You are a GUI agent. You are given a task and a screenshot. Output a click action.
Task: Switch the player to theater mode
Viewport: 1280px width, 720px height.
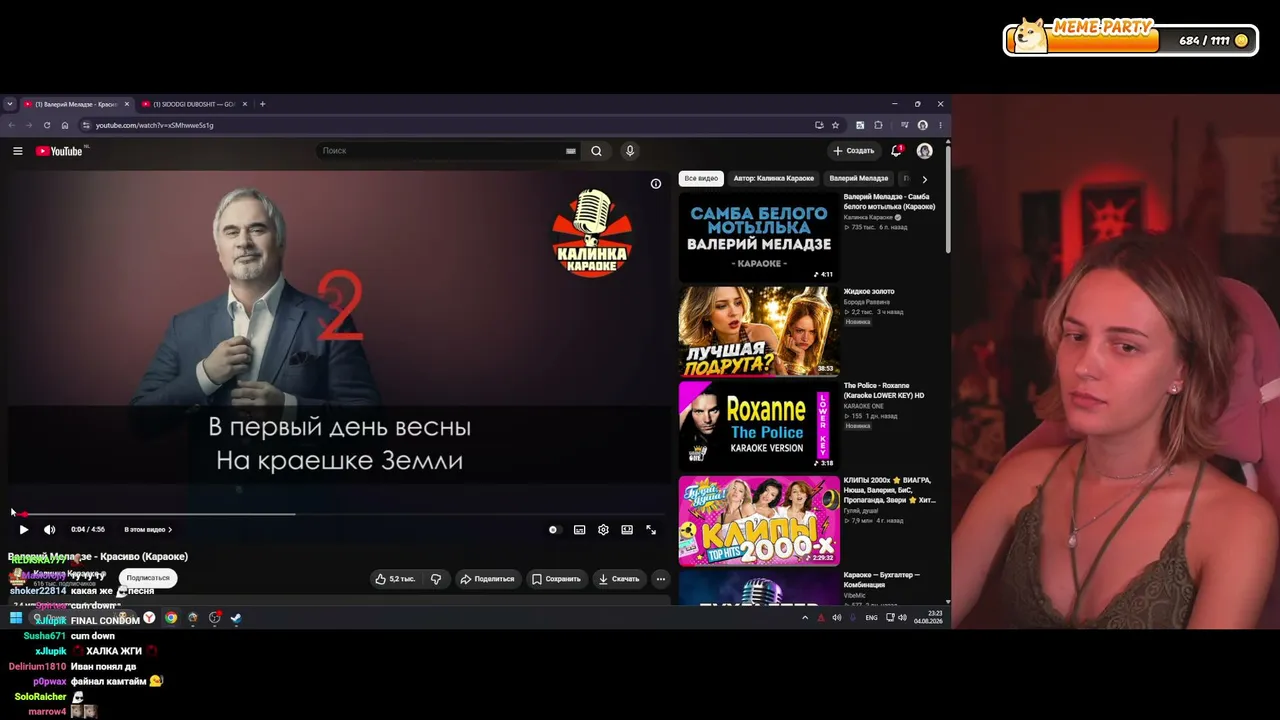627,530
